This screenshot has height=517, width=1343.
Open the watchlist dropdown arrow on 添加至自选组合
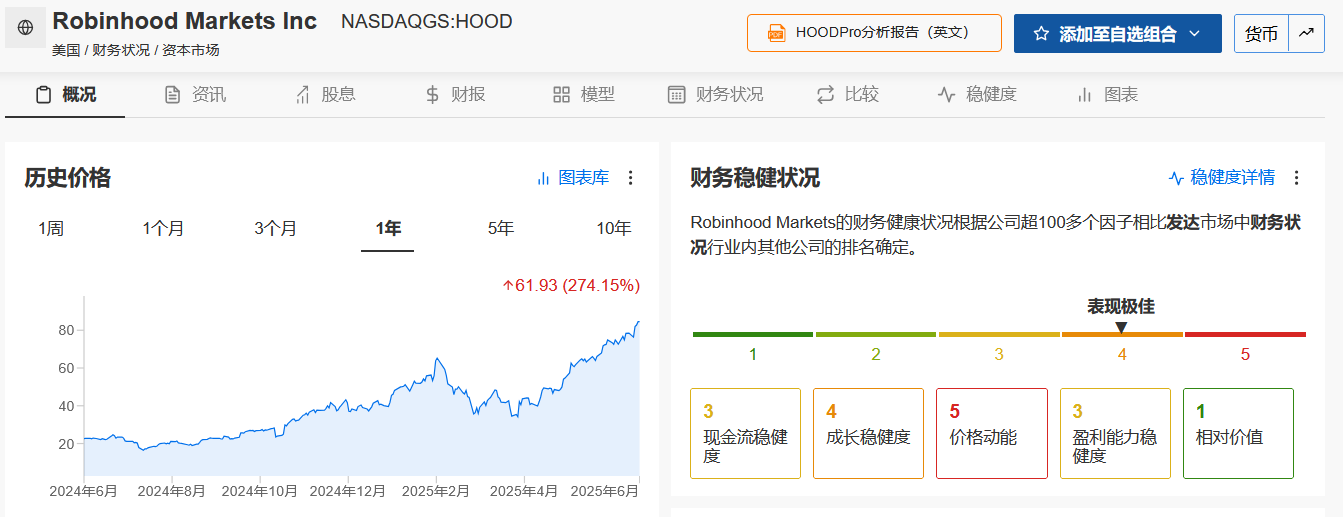pyautogui.click(x=1194, y=34)
